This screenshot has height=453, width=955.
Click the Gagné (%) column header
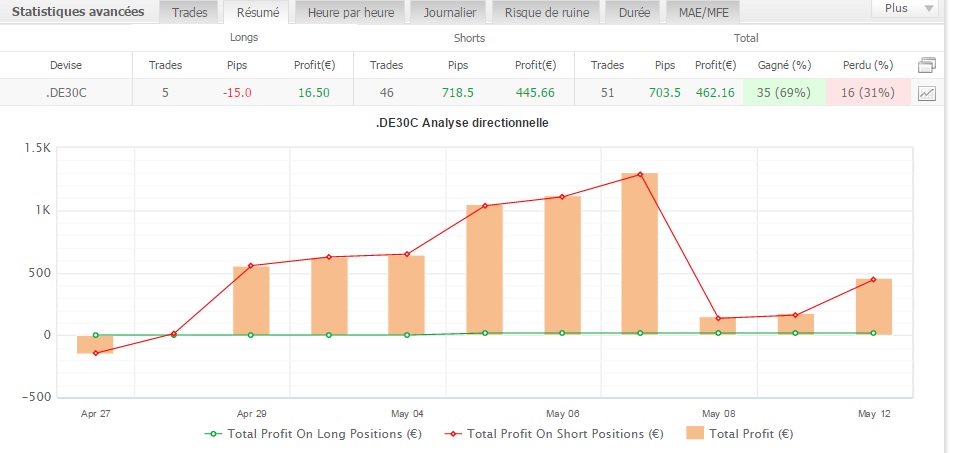784,65
